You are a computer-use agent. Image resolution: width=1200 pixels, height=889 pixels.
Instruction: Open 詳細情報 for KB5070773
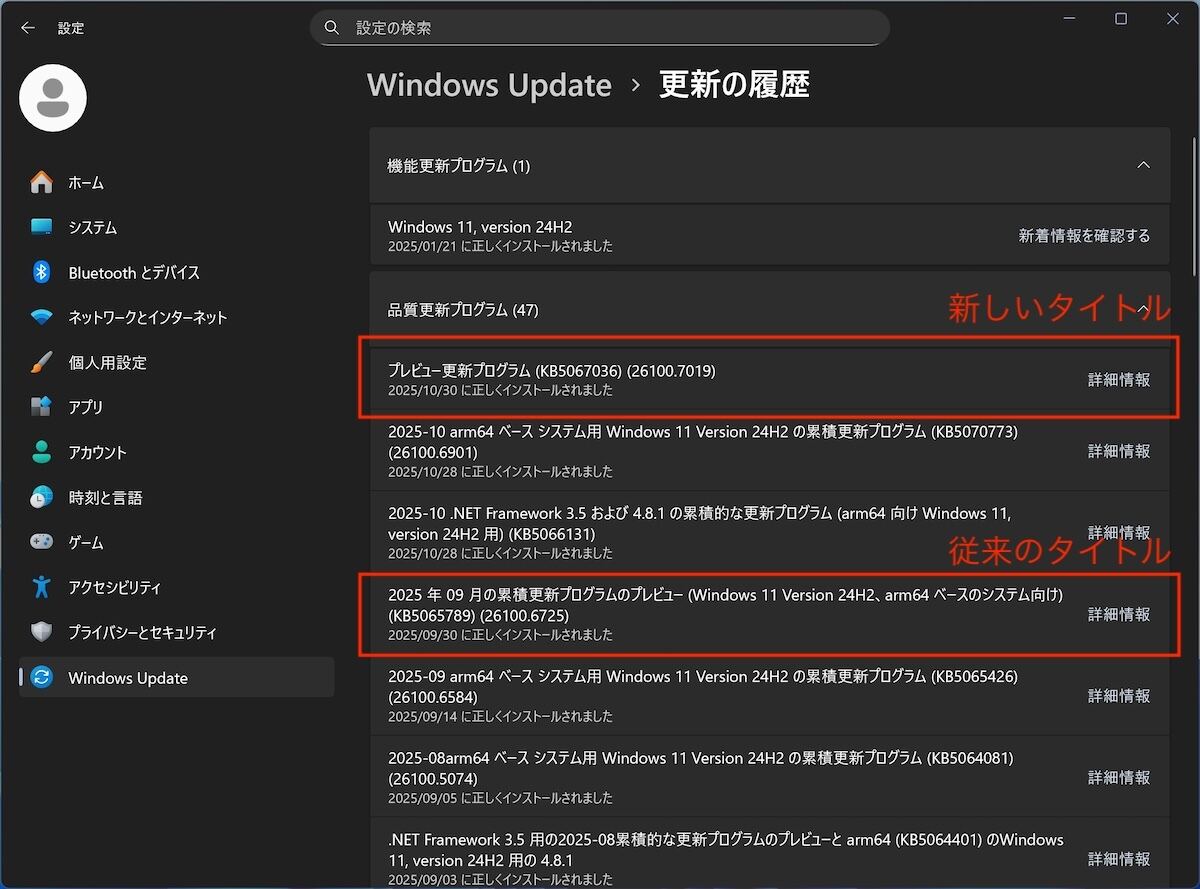point(1119,451)
